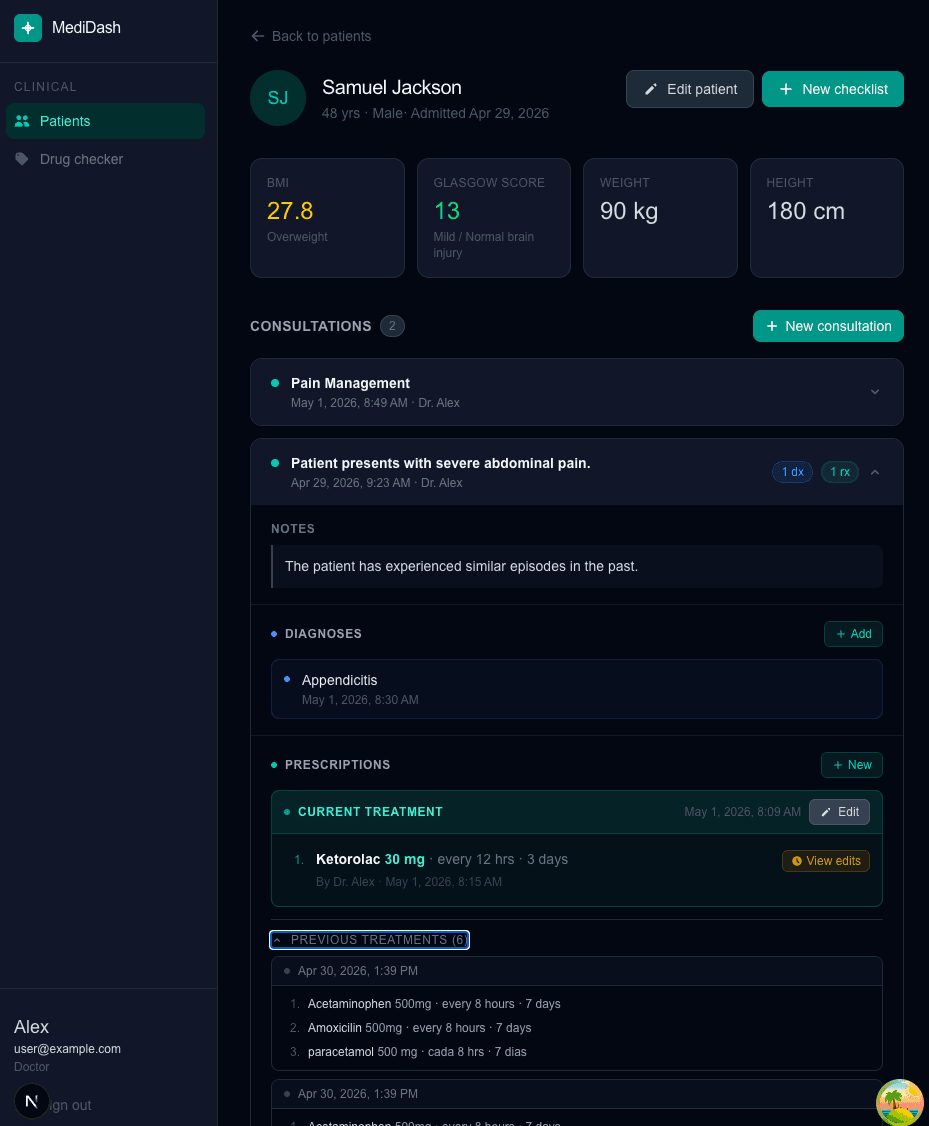Click the Height 180 cm card
Image resolution: width=929 pixels, height=1126 pixels.
click(826, 218)
